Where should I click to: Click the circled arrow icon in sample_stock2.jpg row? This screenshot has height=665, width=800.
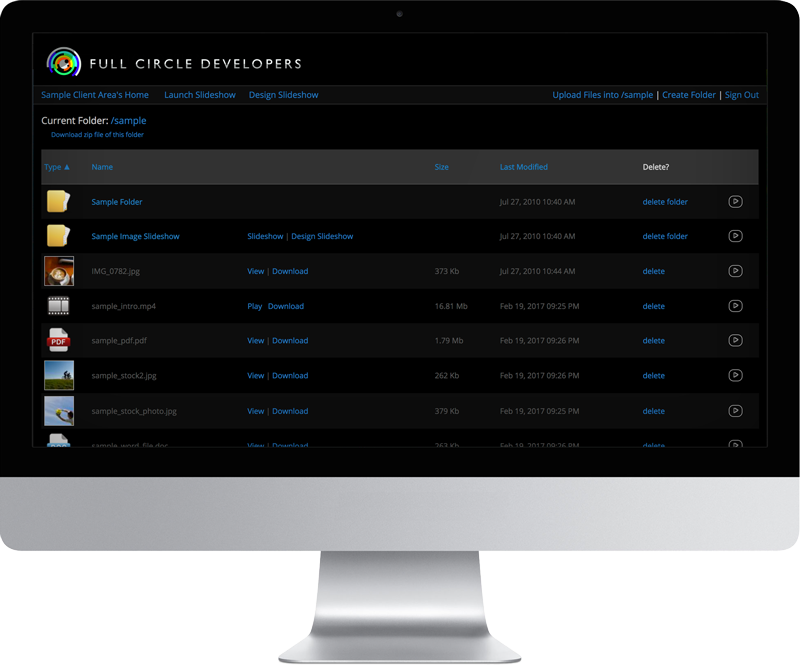(735, 375)
